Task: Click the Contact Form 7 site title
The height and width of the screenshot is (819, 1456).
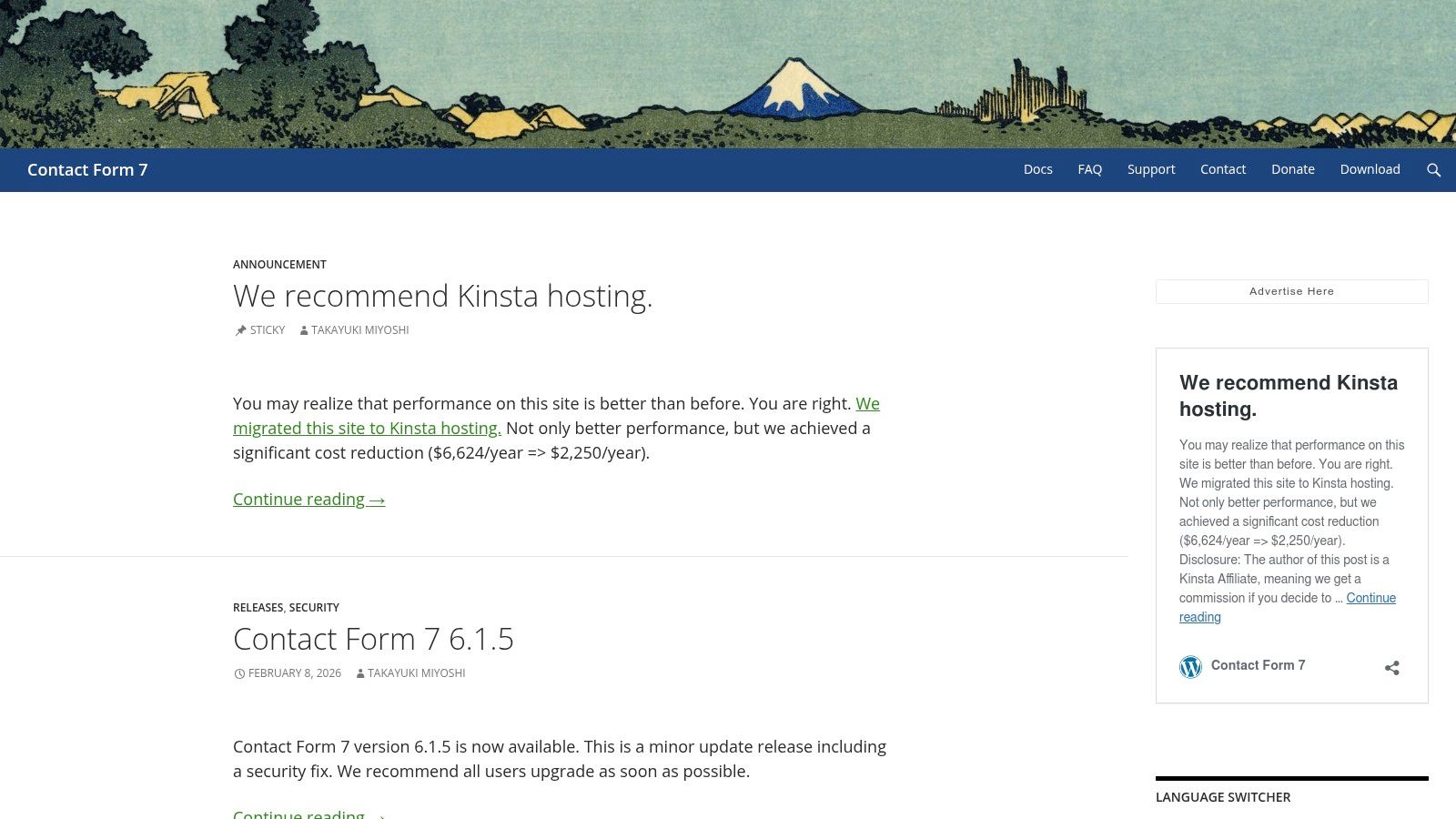Action: tap(87, 169)
